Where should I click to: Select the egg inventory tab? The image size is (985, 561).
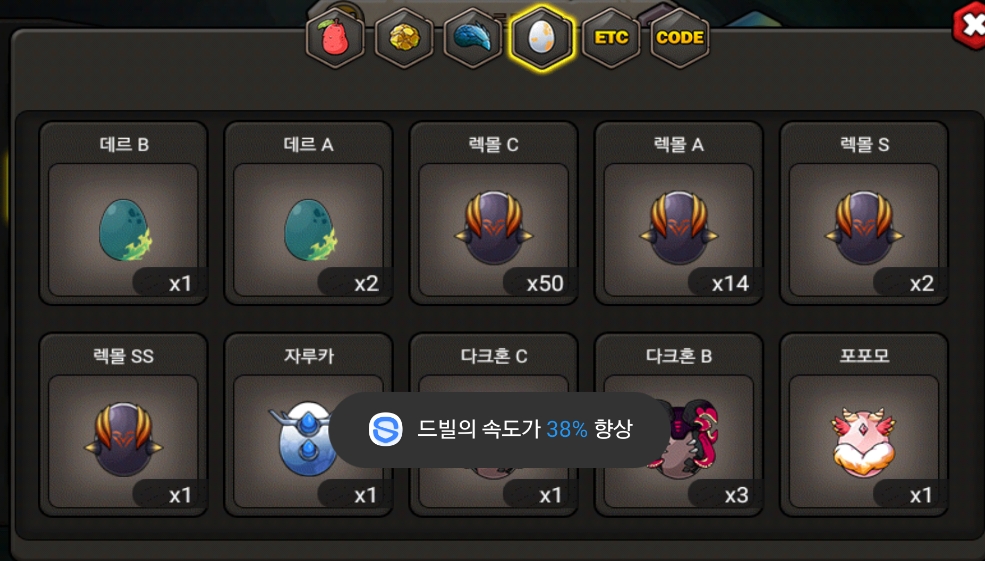[541, 38]
